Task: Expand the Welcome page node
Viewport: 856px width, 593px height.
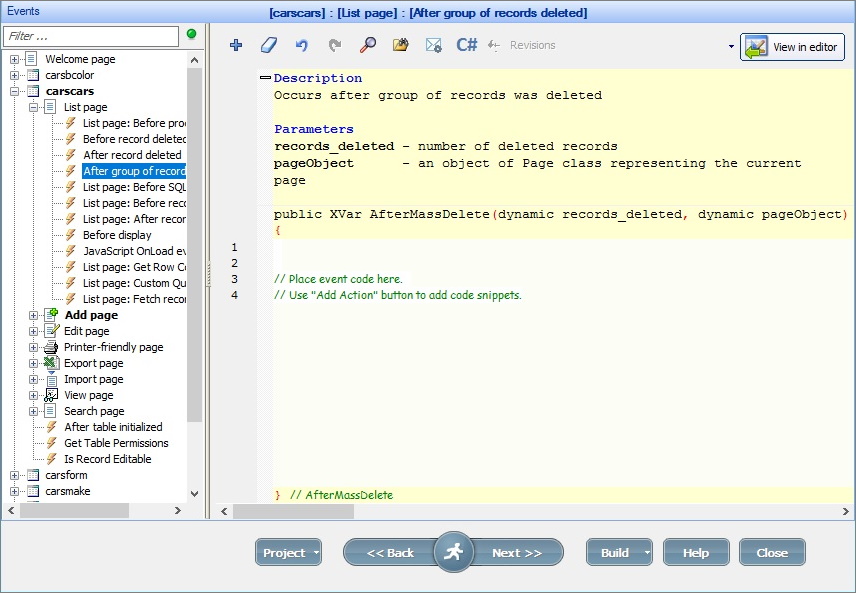Action: (15, 59)
